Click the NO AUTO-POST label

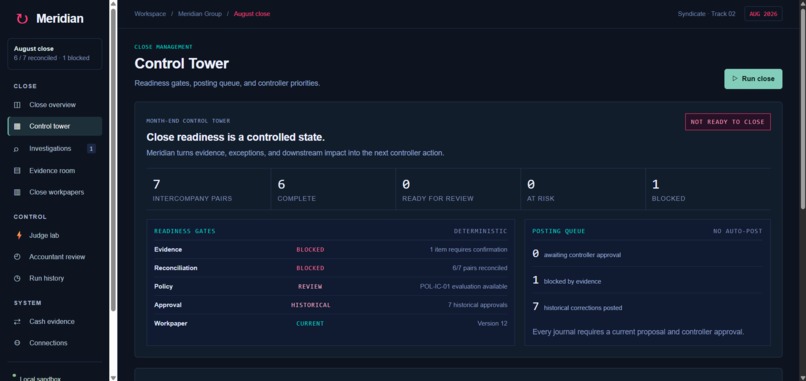point(738,231)
